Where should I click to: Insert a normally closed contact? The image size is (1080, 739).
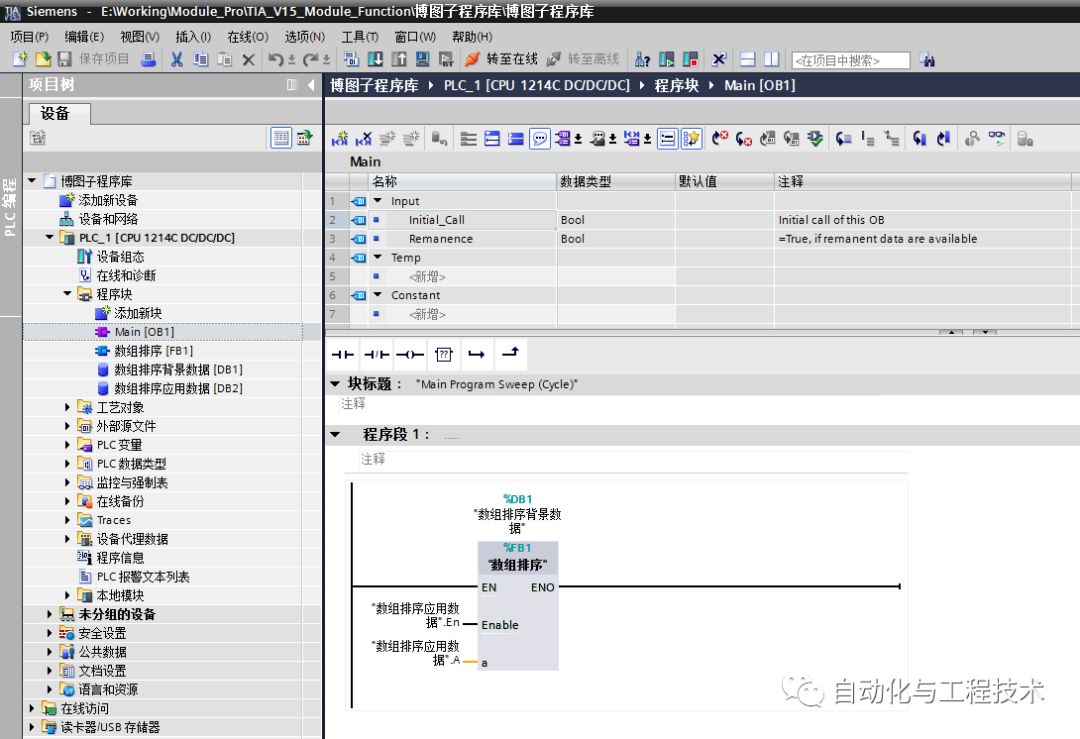pyautogui.click(x=376, y=354)
